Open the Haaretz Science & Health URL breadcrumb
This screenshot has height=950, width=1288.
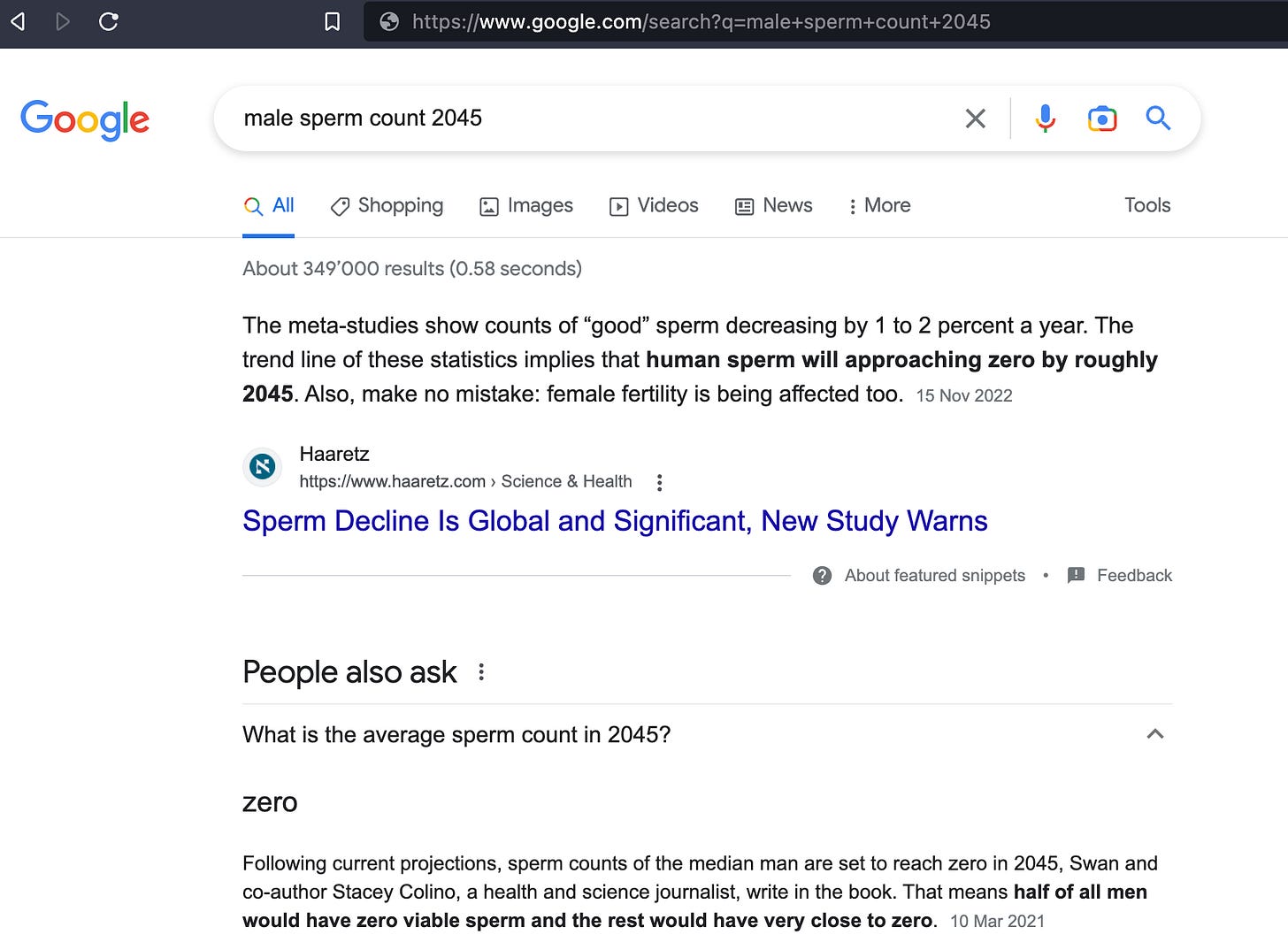coord(465,481)
